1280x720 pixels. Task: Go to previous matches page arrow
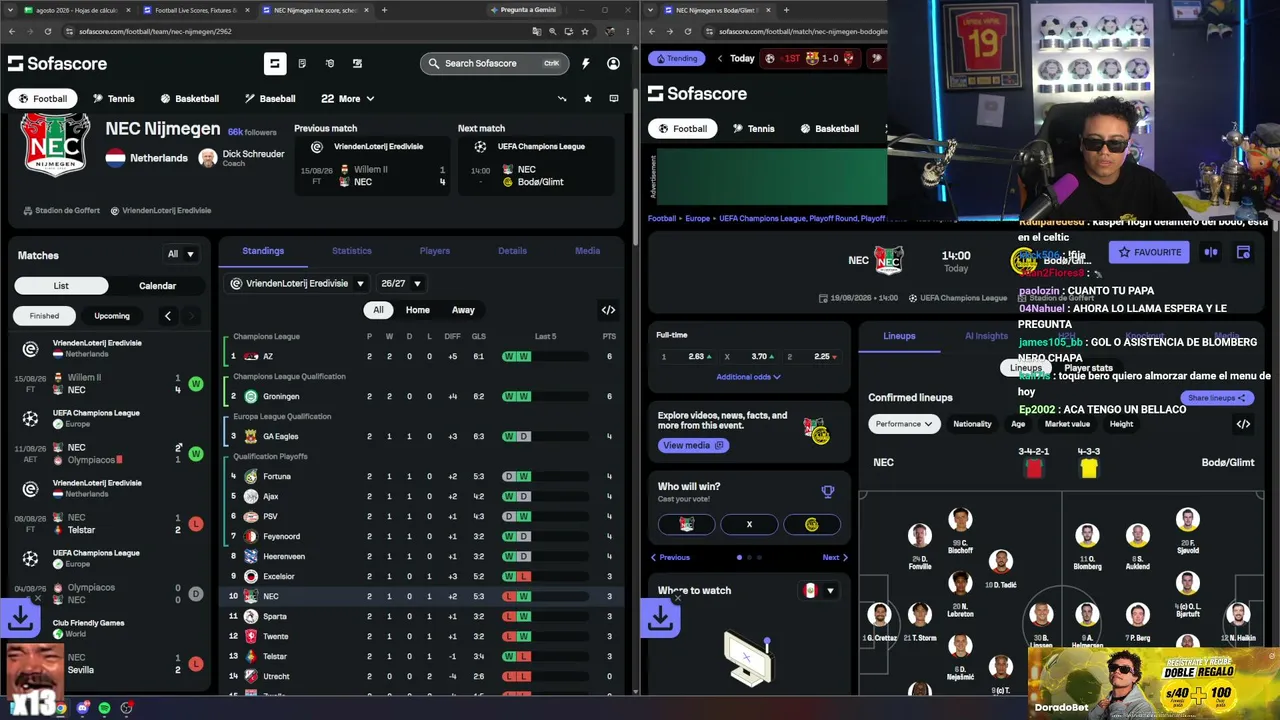167,316
